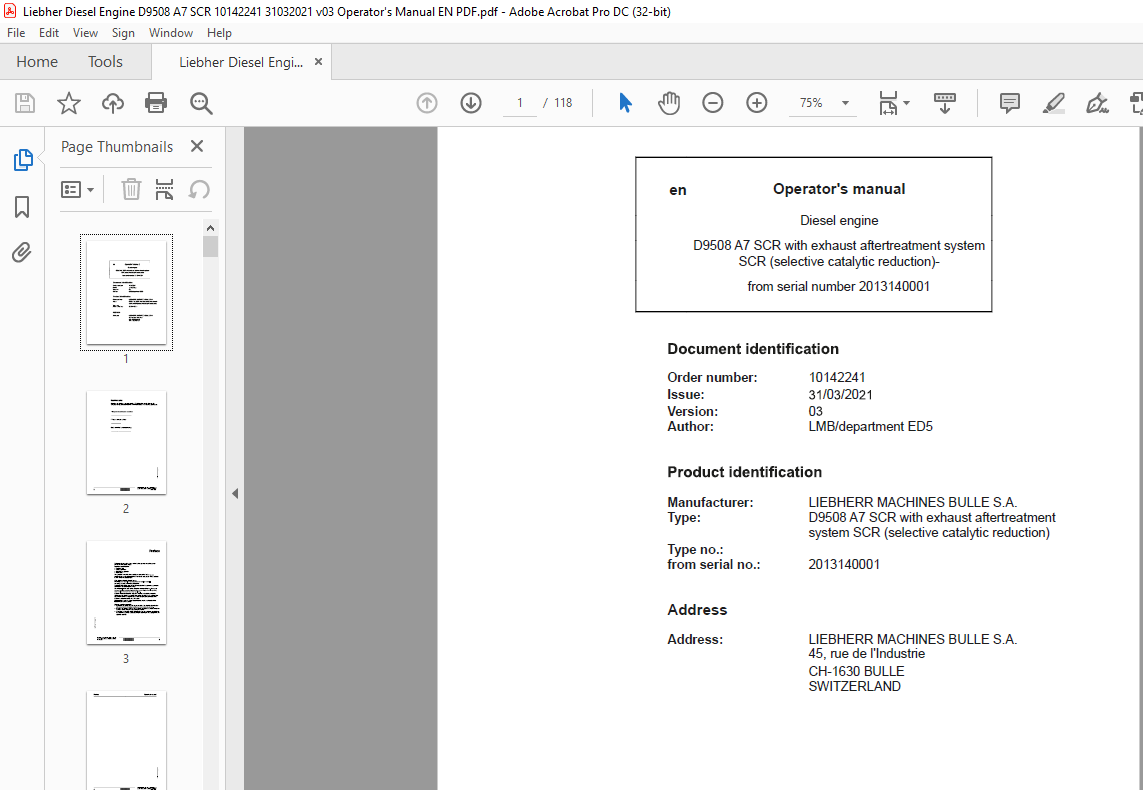Screen dimensions: 1143x790
Task: Select the arrow selection tool
Action: tap(625, 103)
